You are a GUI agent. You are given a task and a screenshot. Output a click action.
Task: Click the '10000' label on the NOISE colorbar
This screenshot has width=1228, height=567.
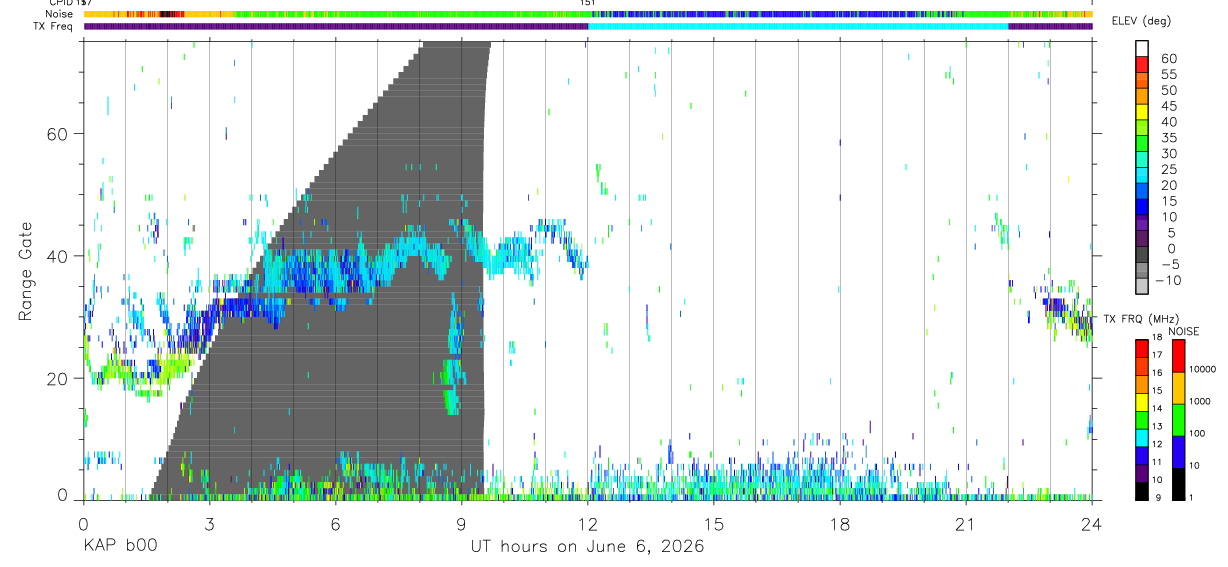[1201, 370]
